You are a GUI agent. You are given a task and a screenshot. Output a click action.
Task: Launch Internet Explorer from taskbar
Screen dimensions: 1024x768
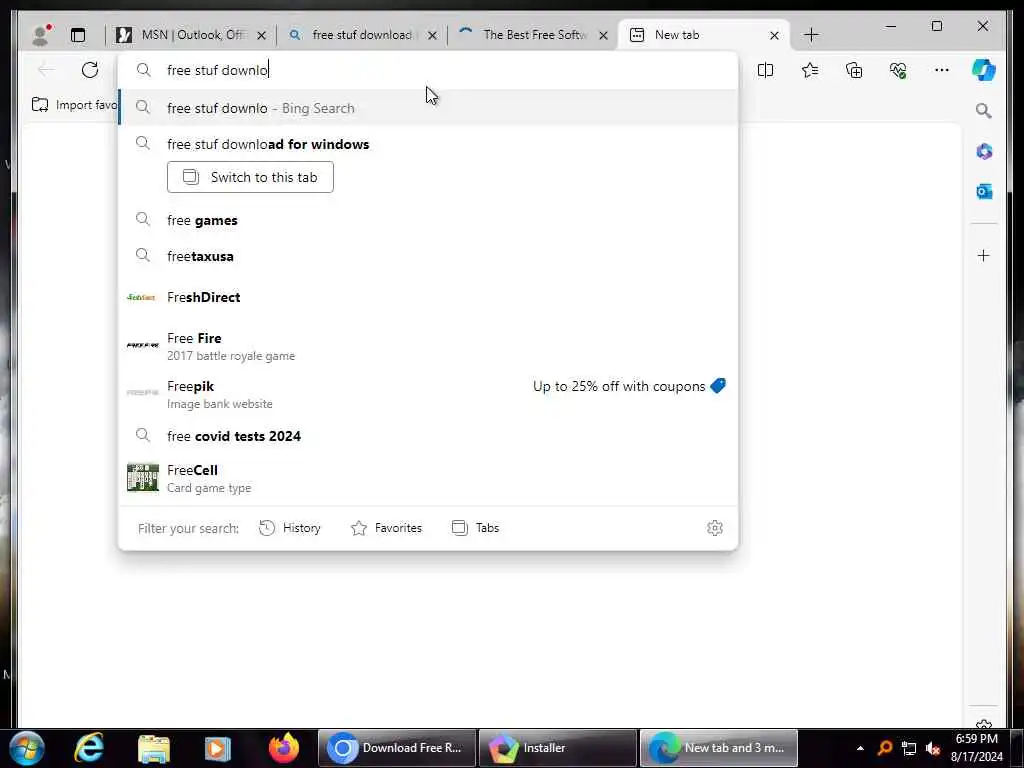click(x=89, y=748)
